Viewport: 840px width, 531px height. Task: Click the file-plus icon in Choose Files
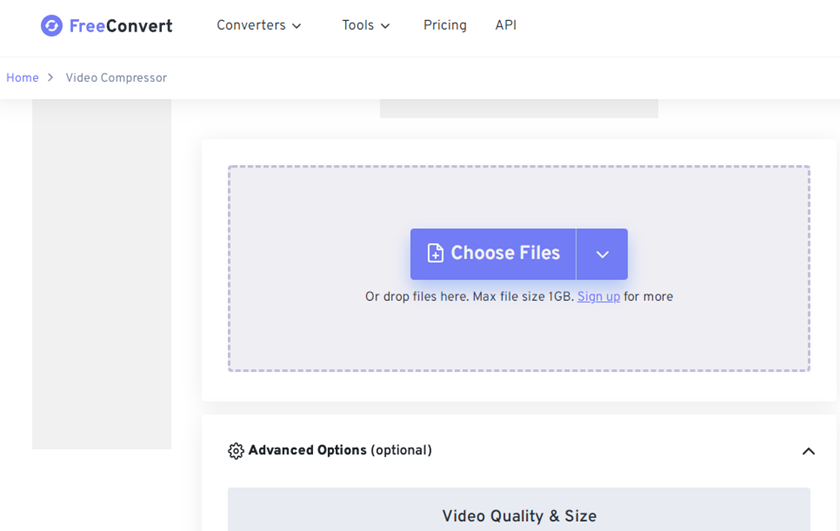[x=436, y=253]
